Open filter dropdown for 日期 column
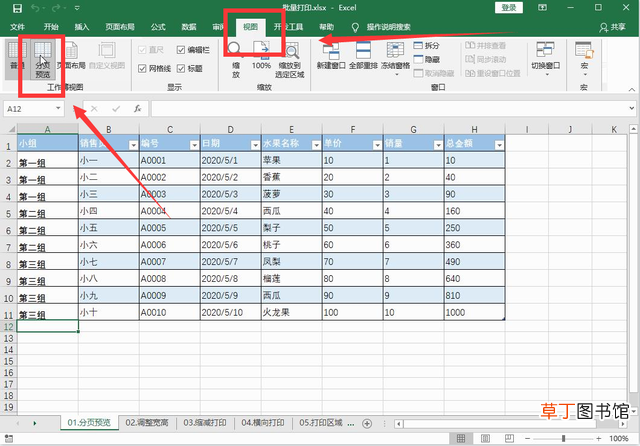The image size is (640, 446). point(255,145)
